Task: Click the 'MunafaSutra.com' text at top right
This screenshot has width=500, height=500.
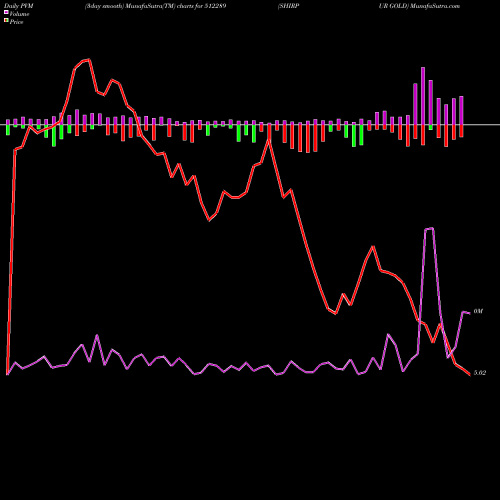Action: [x=435, y=6]
